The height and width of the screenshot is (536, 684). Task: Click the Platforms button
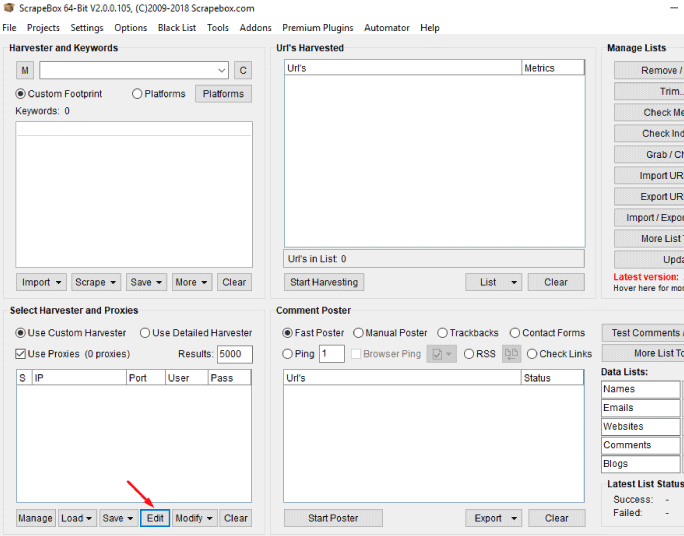[x=223, y=94]
